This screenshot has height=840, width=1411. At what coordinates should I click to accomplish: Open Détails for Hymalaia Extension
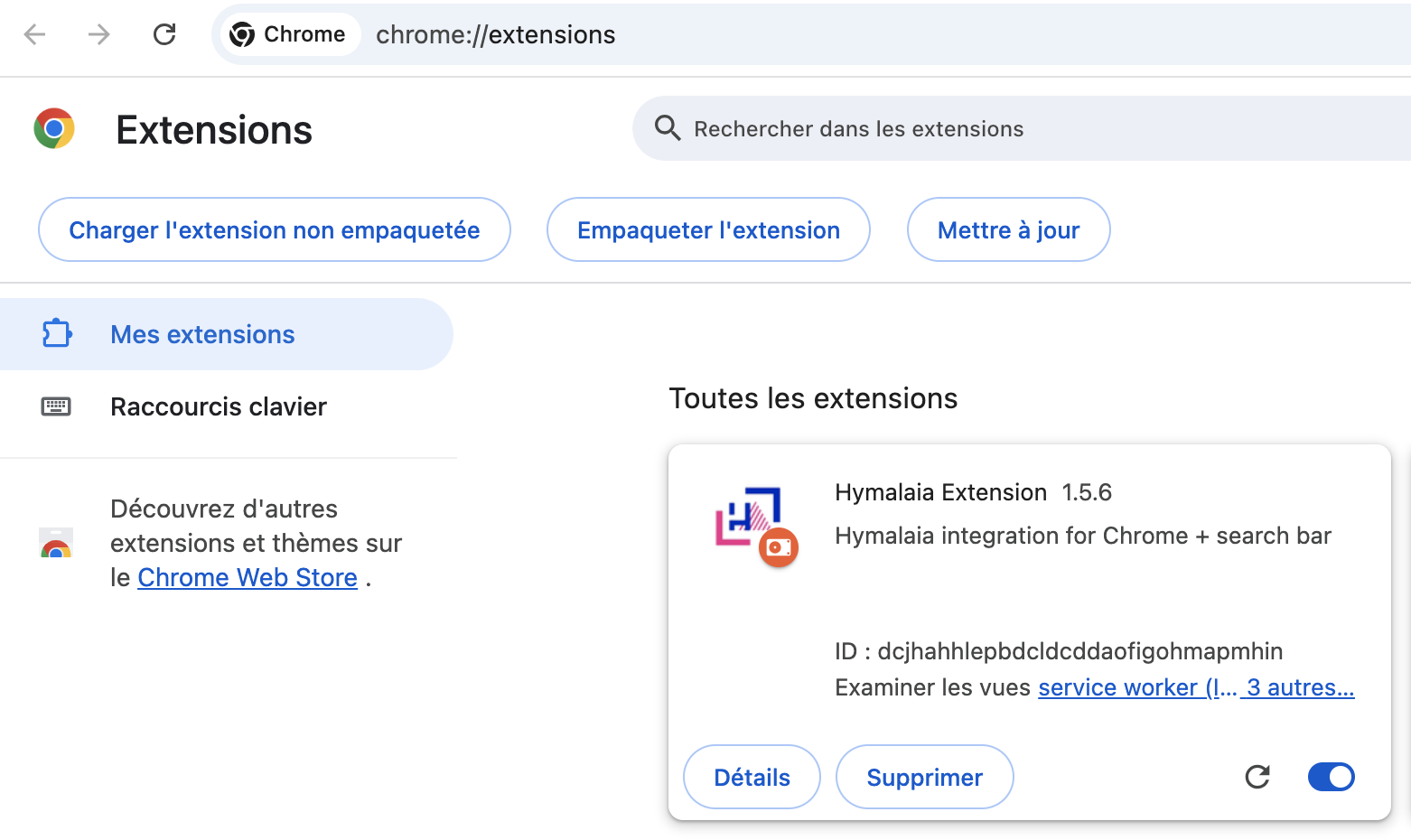[x=752, y=777]
